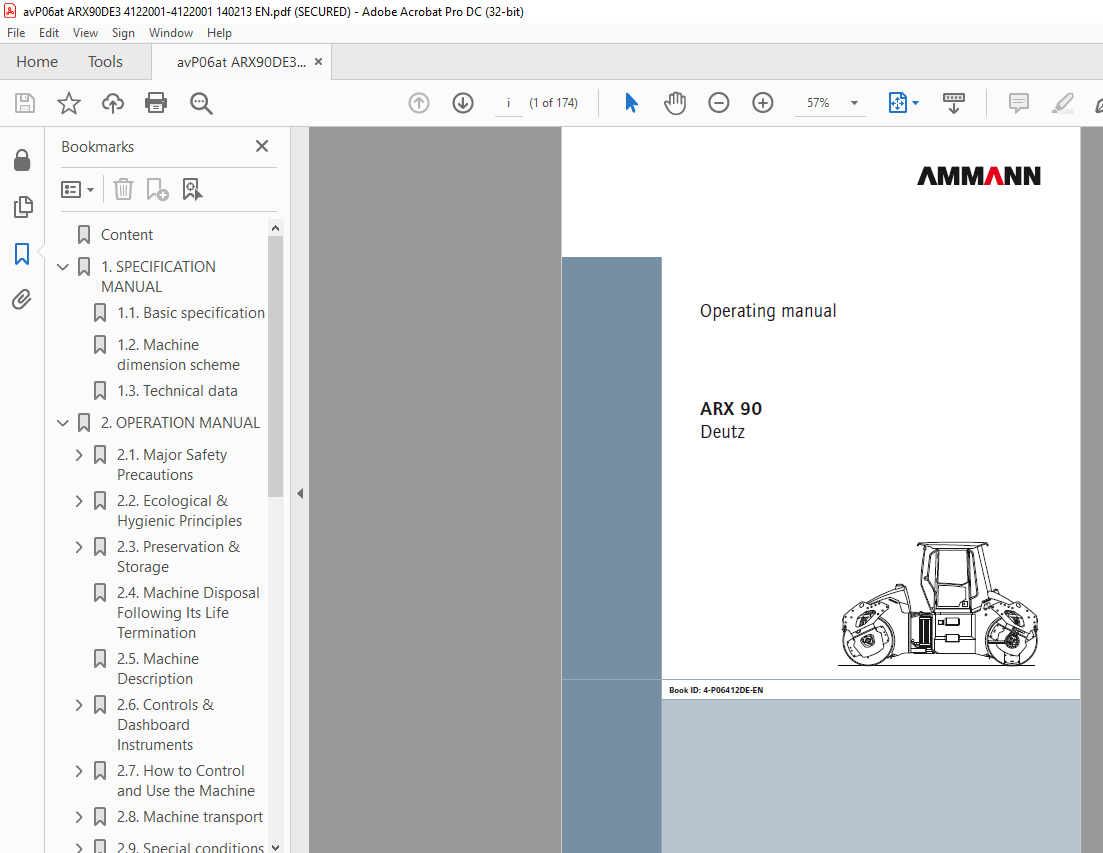1103x853 pixels.
Task: Open 2.5. Machine Description bookmark
Action: tap(158, 669)
